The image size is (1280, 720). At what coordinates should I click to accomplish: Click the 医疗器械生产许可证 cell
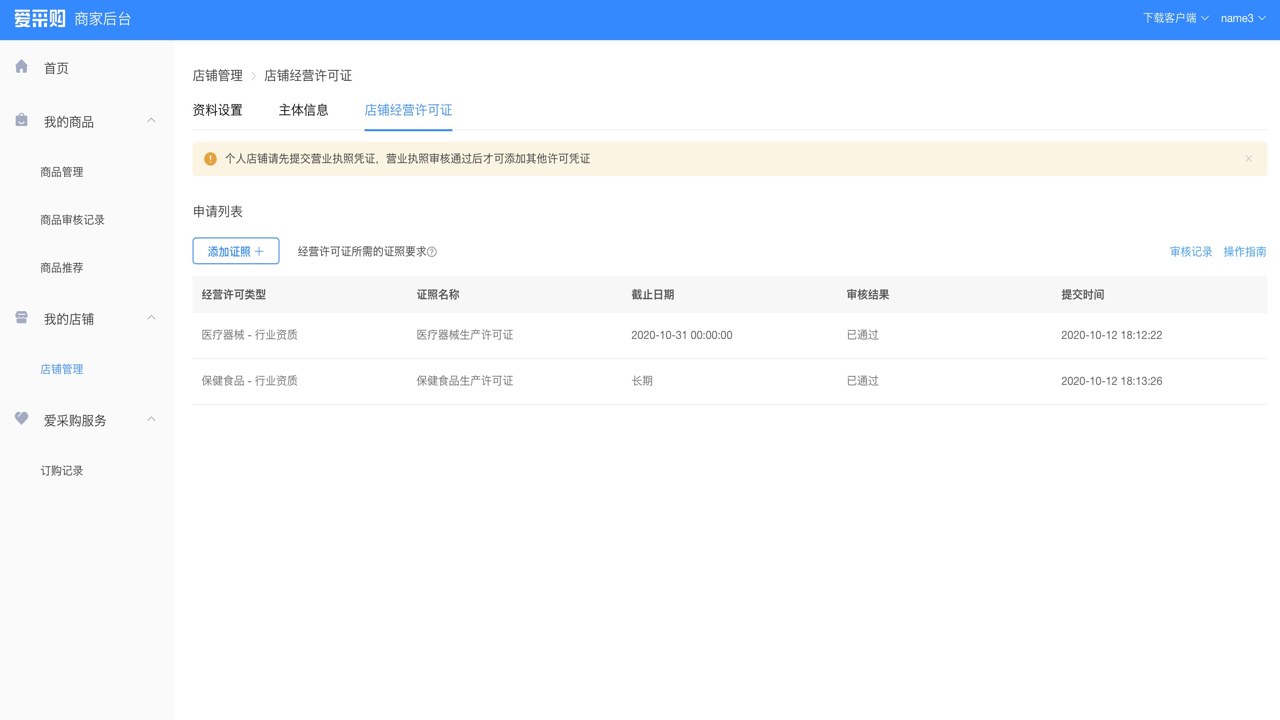[x=465, y=335]
